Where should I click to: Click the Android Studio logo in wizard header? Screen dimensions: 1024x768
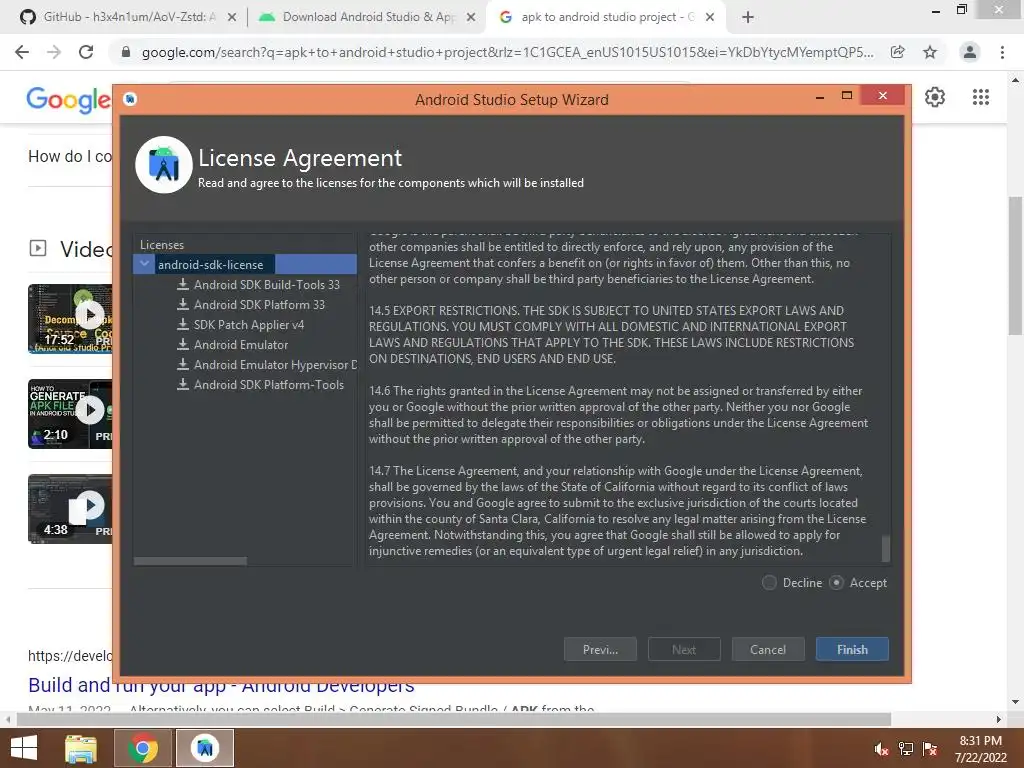[163, 165]
